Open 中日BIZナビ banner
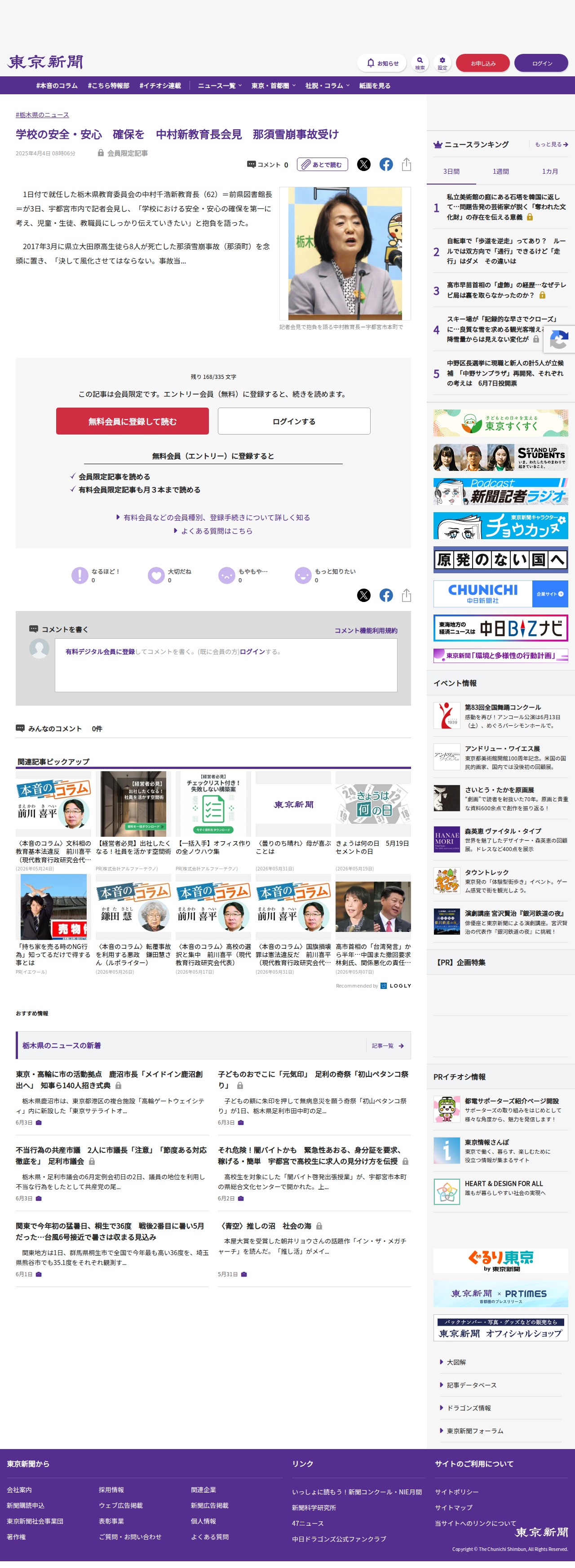The width and height of the screenshot is (575, 1568). [501, 628]
